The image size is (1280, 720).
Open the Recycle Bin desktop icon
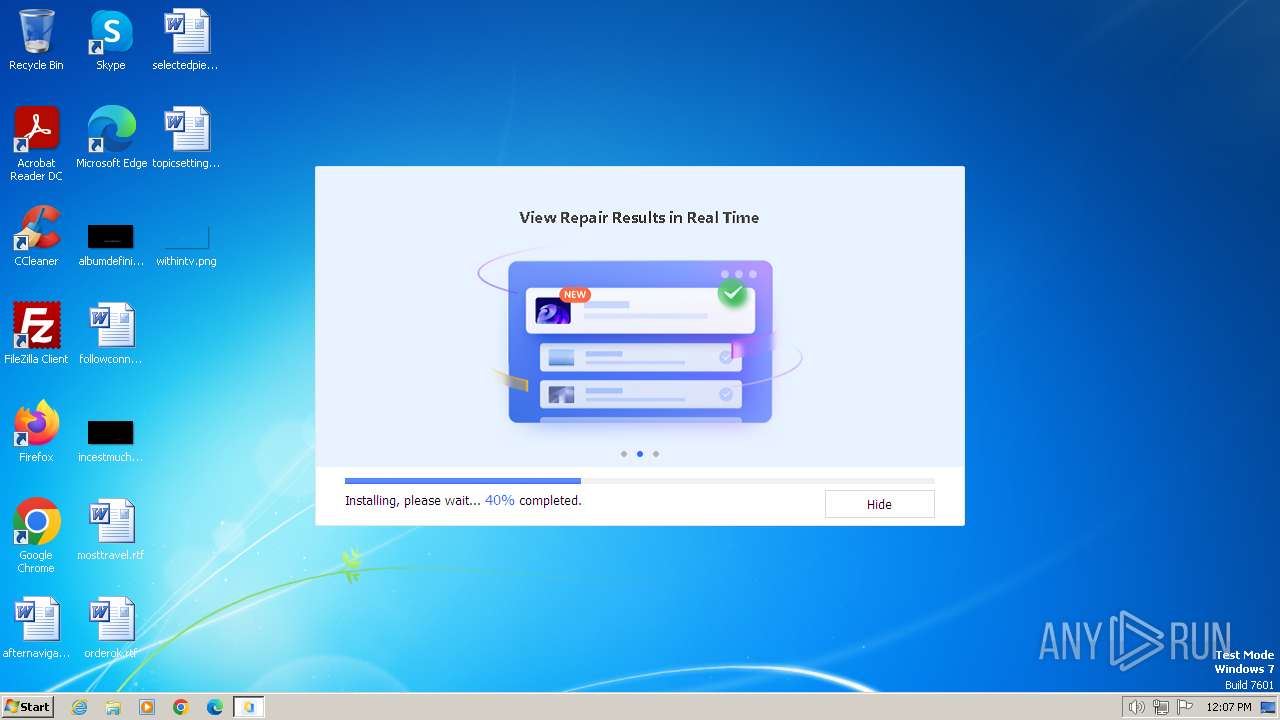click(x=36, y=40)
